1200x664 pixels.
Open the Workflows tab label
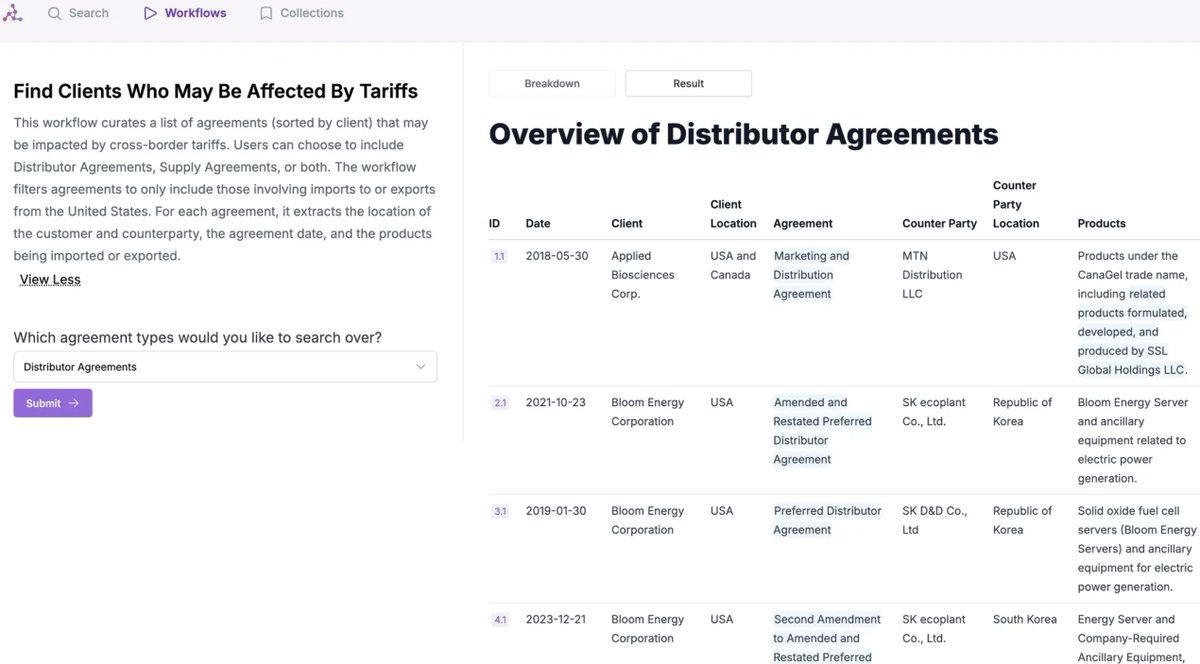pos(196,13)
